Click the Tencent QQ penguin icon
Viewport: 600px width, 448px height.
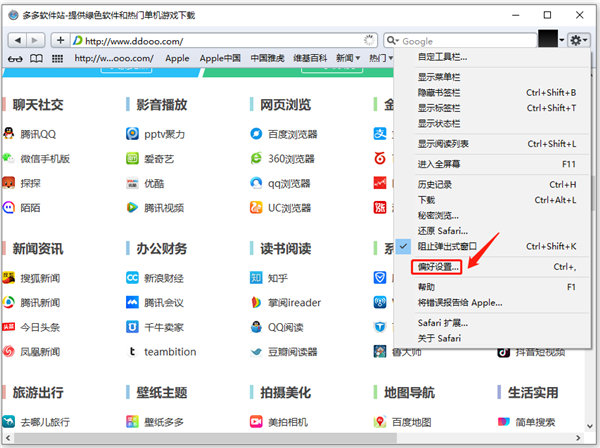9,133
